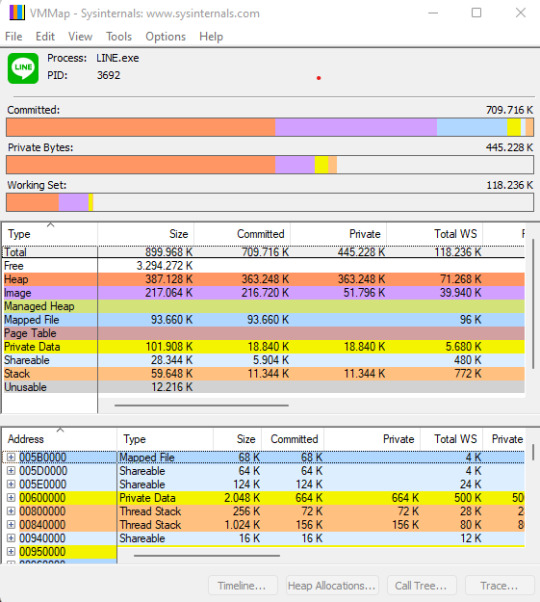540x602 pixels.
Task: Open the Help menu
Action: pyautogui.click(x=211, y=36)
